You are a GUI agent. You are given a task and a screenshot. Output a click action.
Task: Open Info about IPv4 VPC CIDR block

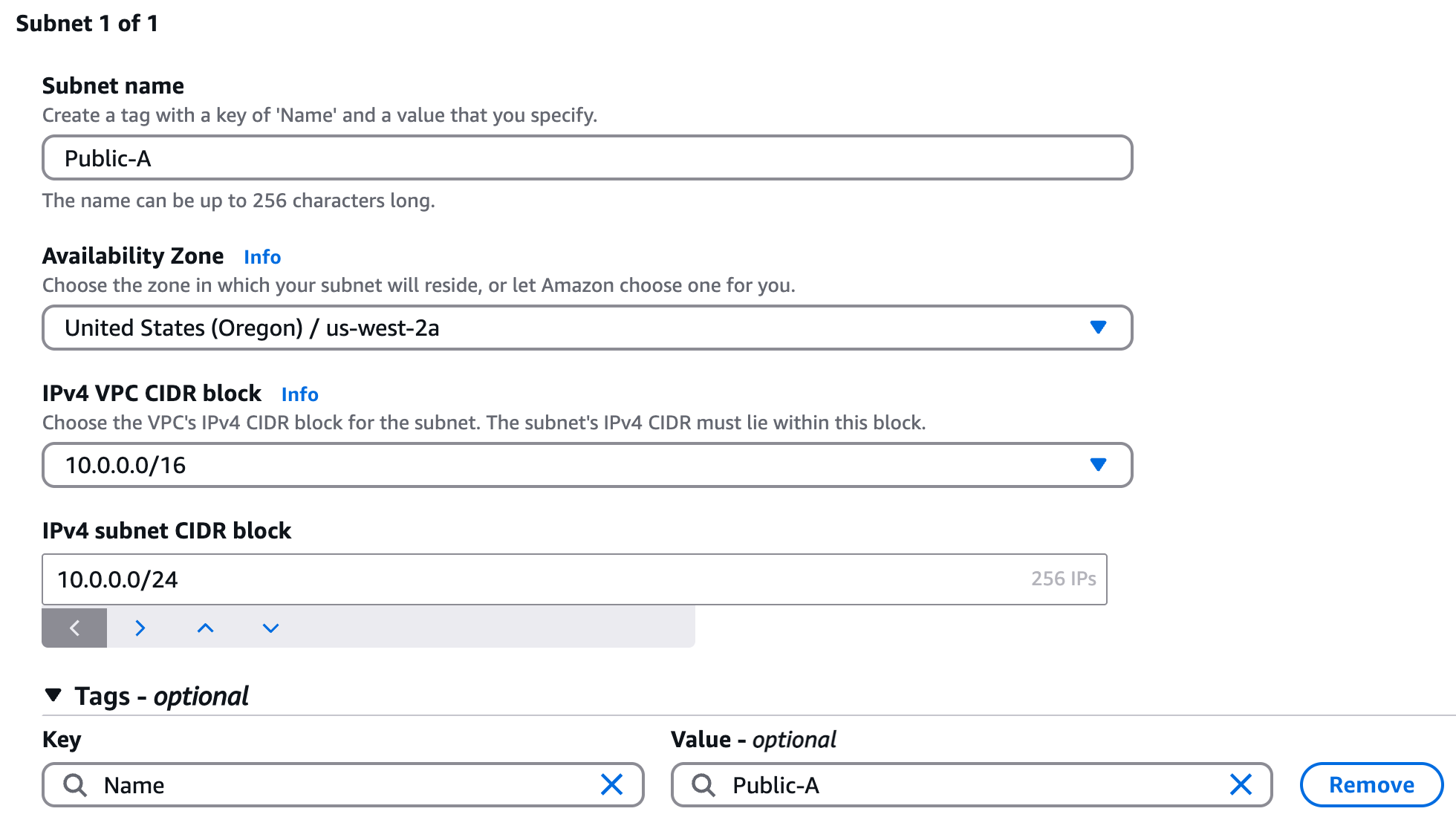[x=299, y=394]
